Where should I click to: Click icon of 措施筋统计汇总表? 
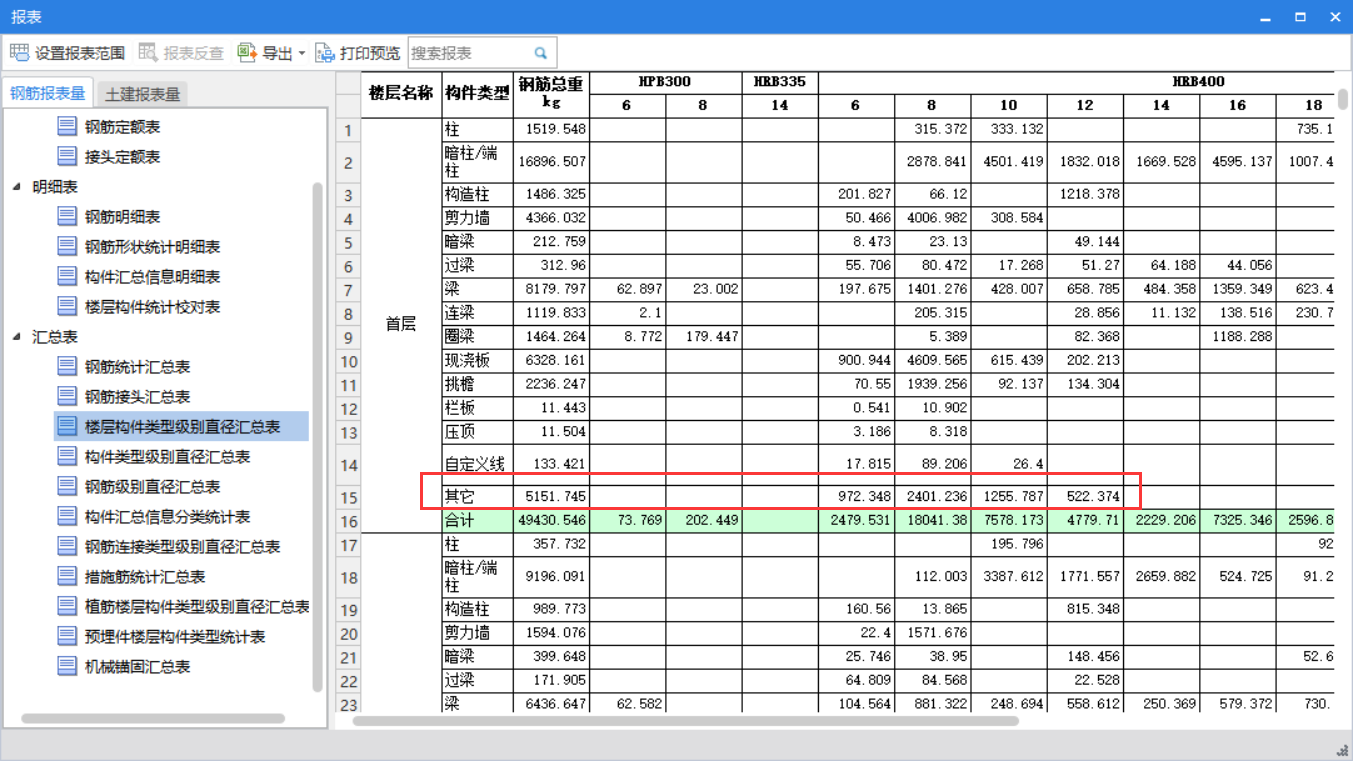(67, 577)
